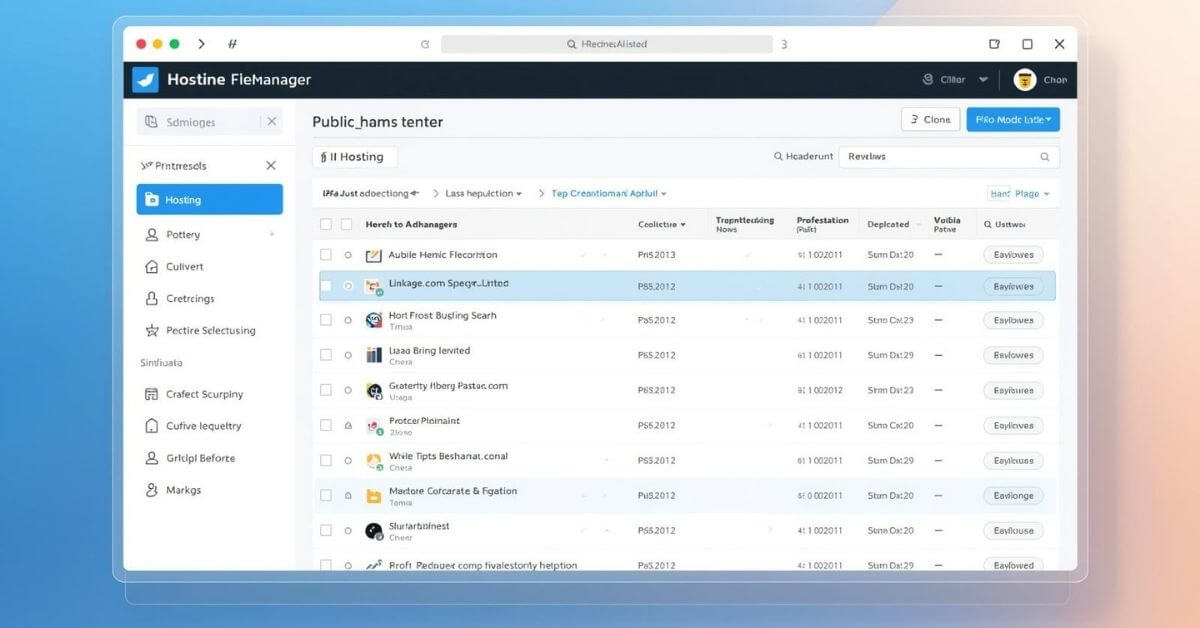Click the Pectire Selectusing star icon
Viewport: 1200px width, 628px height.
(152, 331)
